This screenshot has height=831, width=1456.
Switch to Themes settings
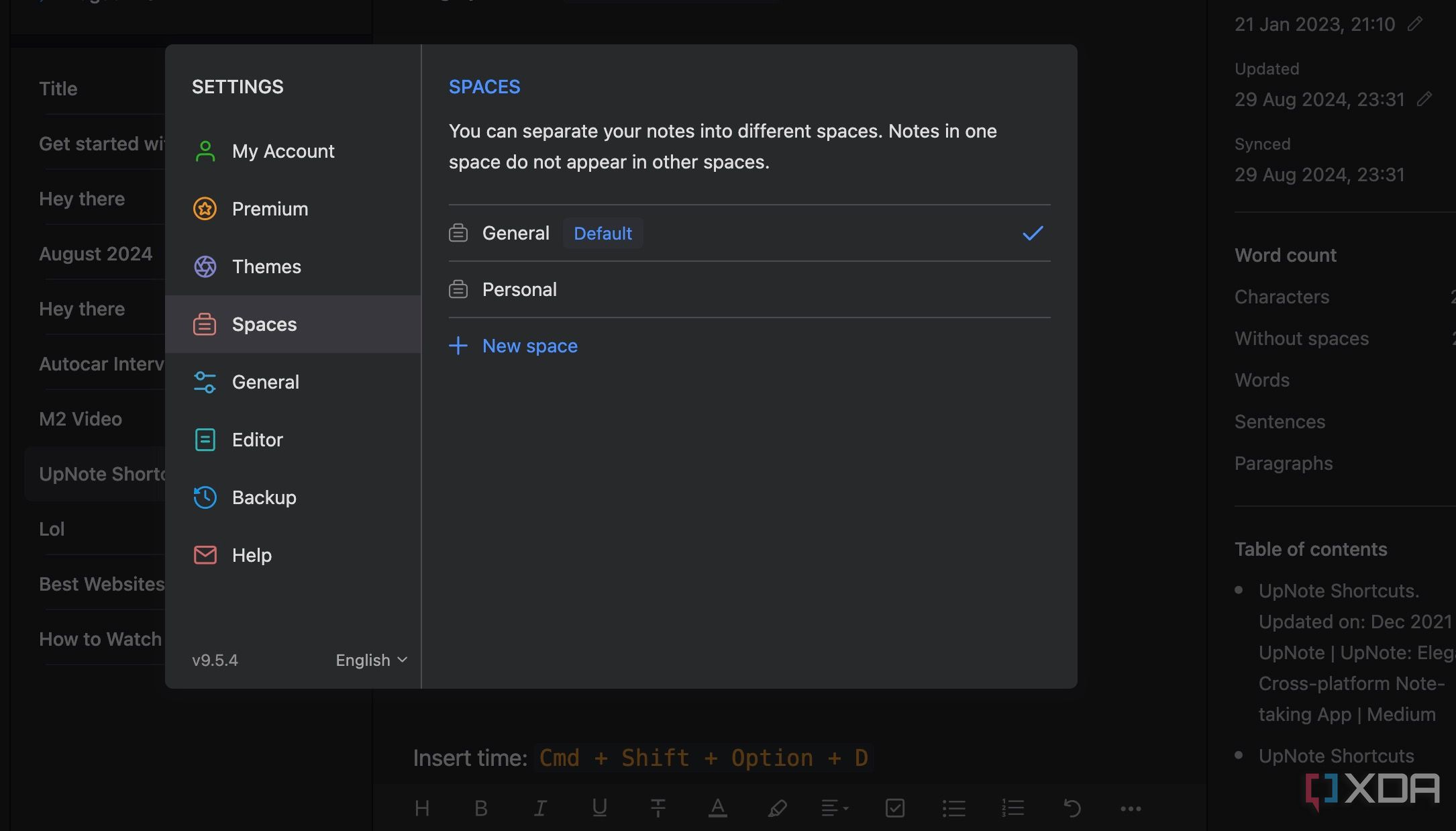click(293, 266)
